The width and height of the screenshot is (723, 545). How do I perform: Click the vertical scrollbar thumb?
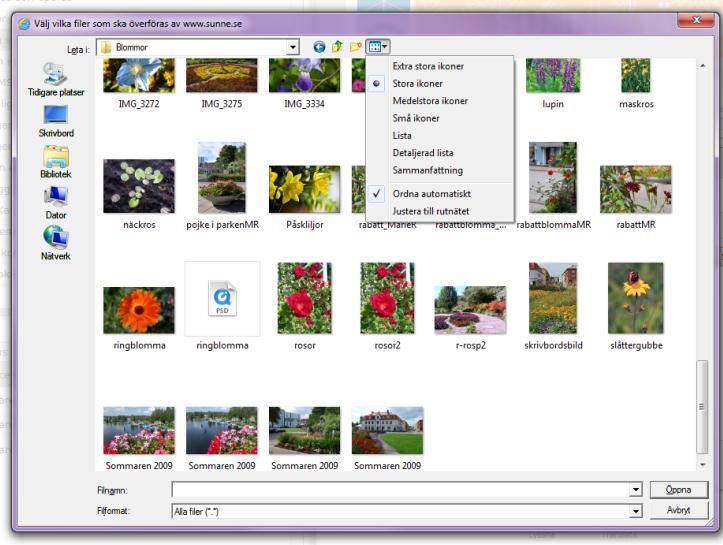(702, 407)
